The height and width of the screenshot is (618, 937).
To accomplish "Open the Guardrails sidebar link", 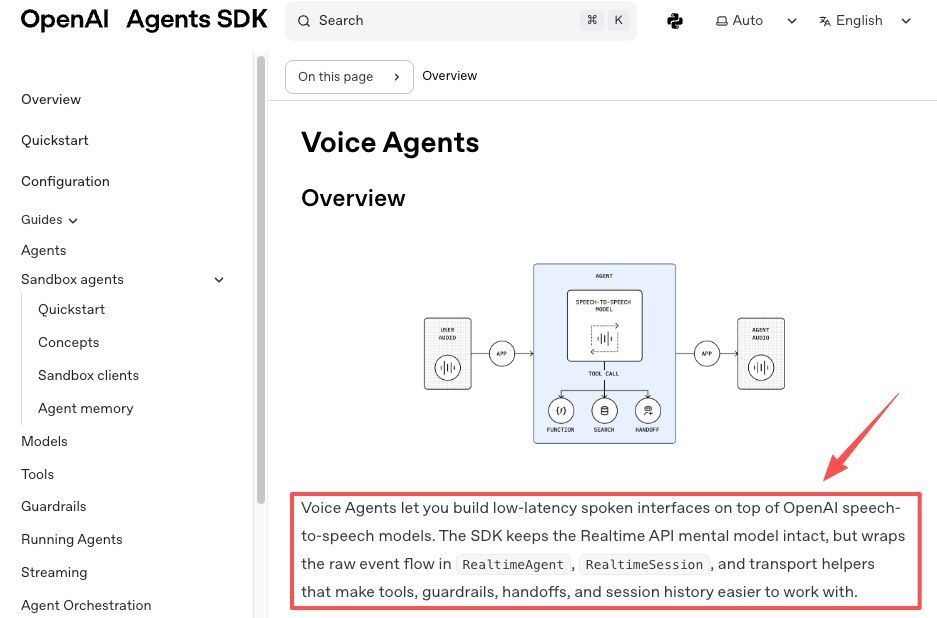I will pyautogui.click(x=54, y=506).
